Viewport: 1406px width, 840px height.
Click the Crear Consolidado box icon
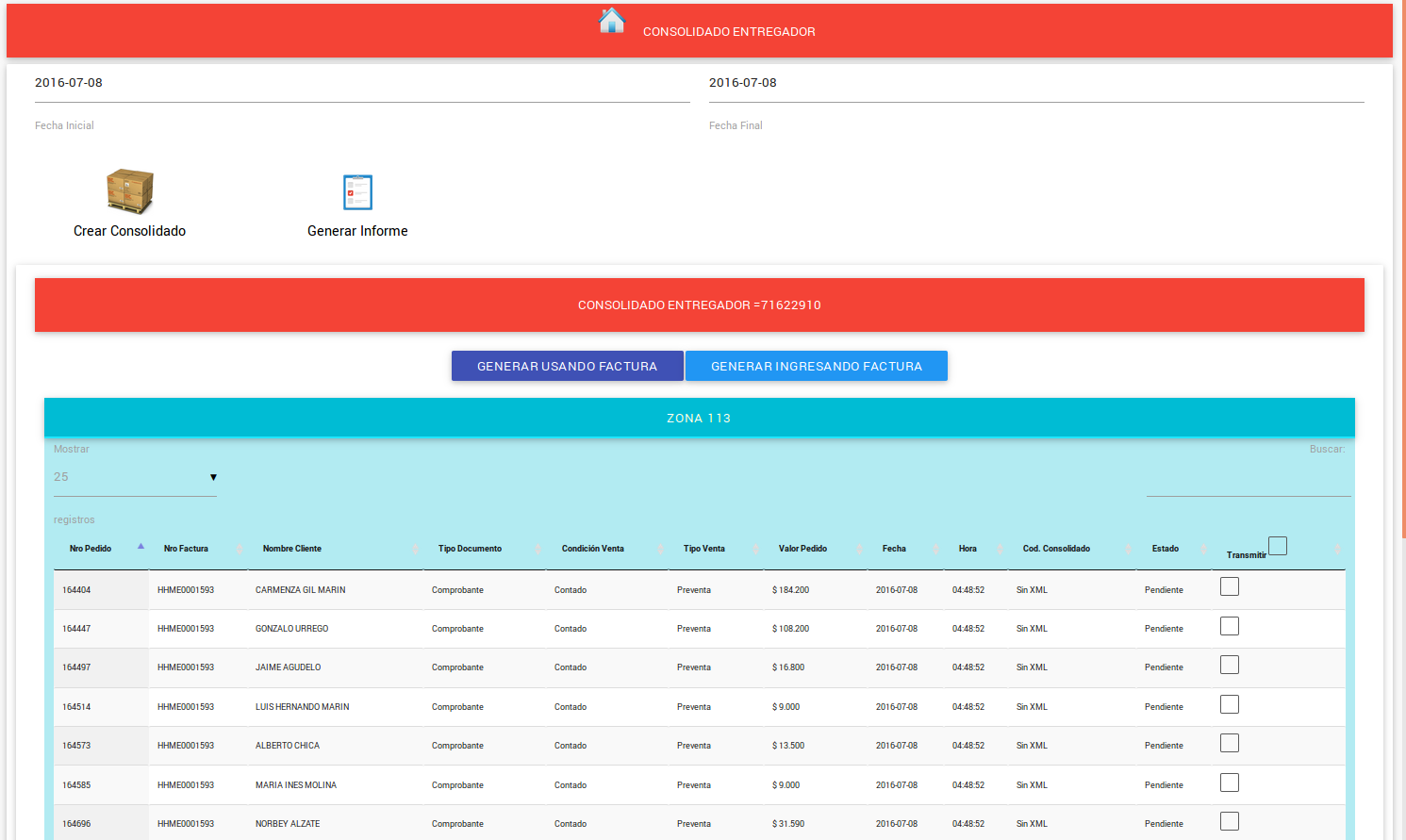coord(130,191)
